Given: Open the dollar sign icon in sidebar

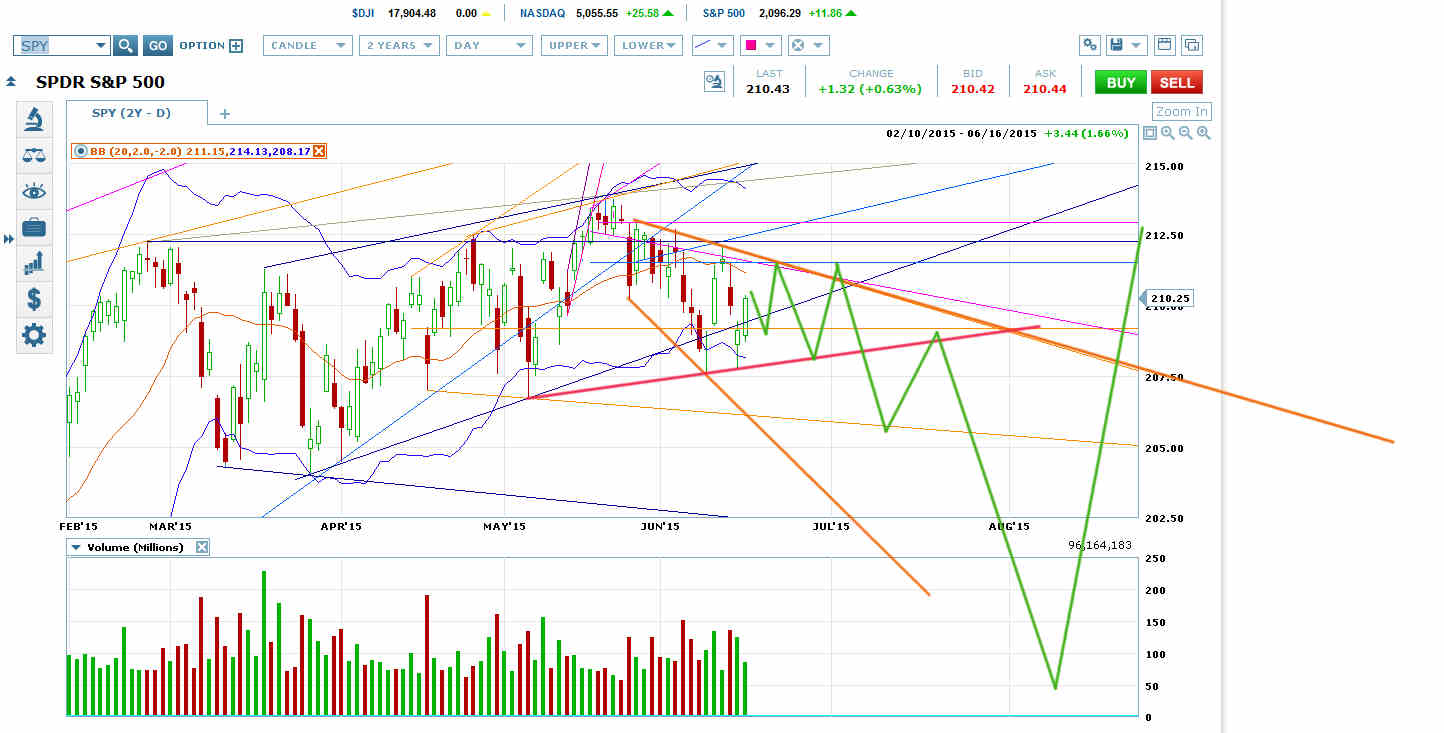Looking at the screenshot, I should 34,299.
